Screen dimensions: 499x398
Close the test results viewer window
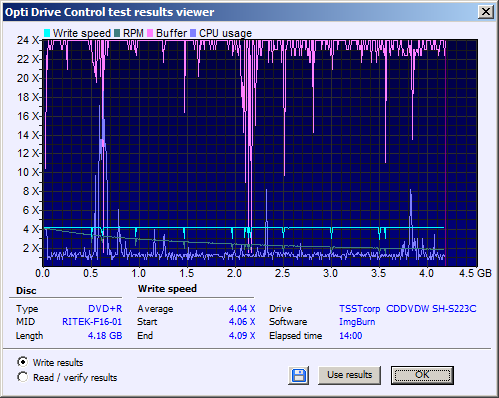486,12
